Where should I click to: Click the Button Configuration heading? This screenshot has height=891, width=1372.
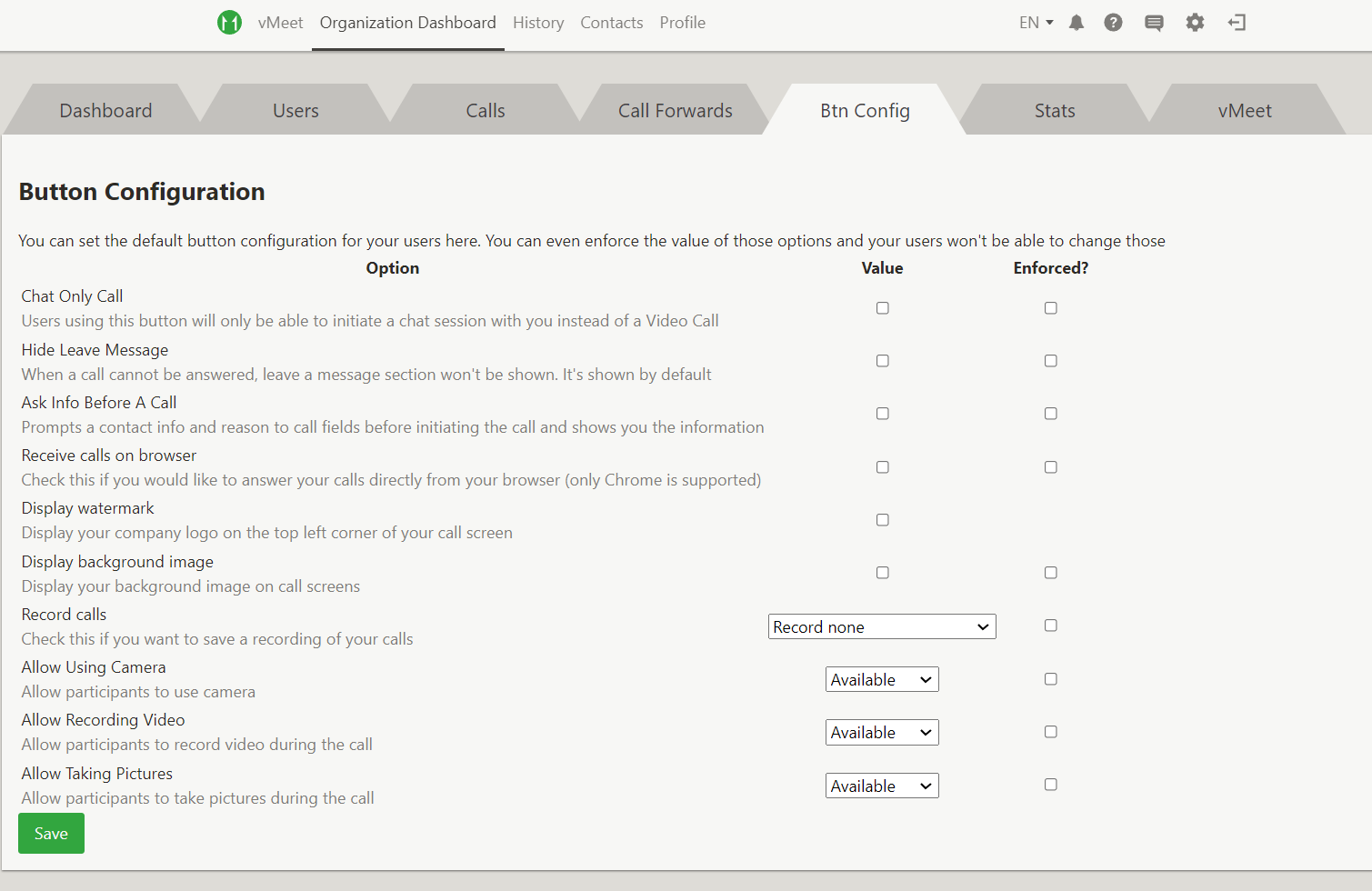coord(142,192)
